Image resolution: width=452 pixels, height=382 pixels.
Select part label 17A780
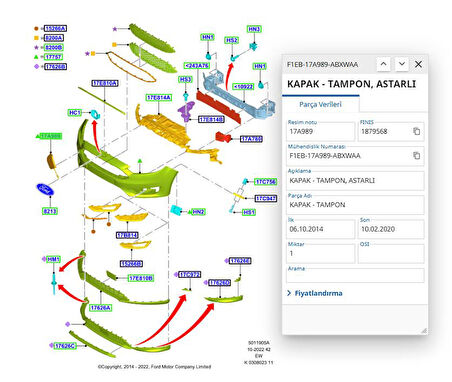point(251,139)
